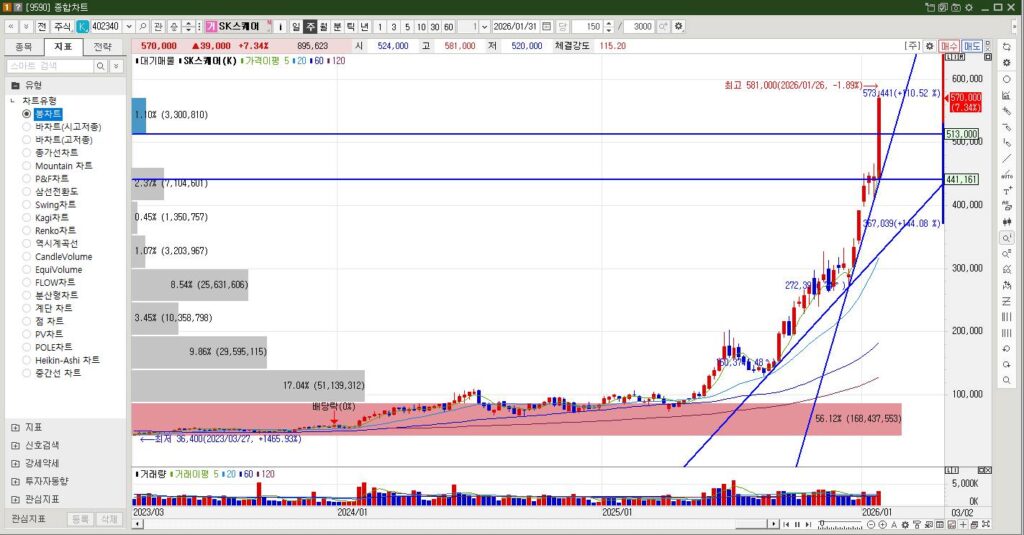Expand the 신호검색 tree section

(15, 445)
